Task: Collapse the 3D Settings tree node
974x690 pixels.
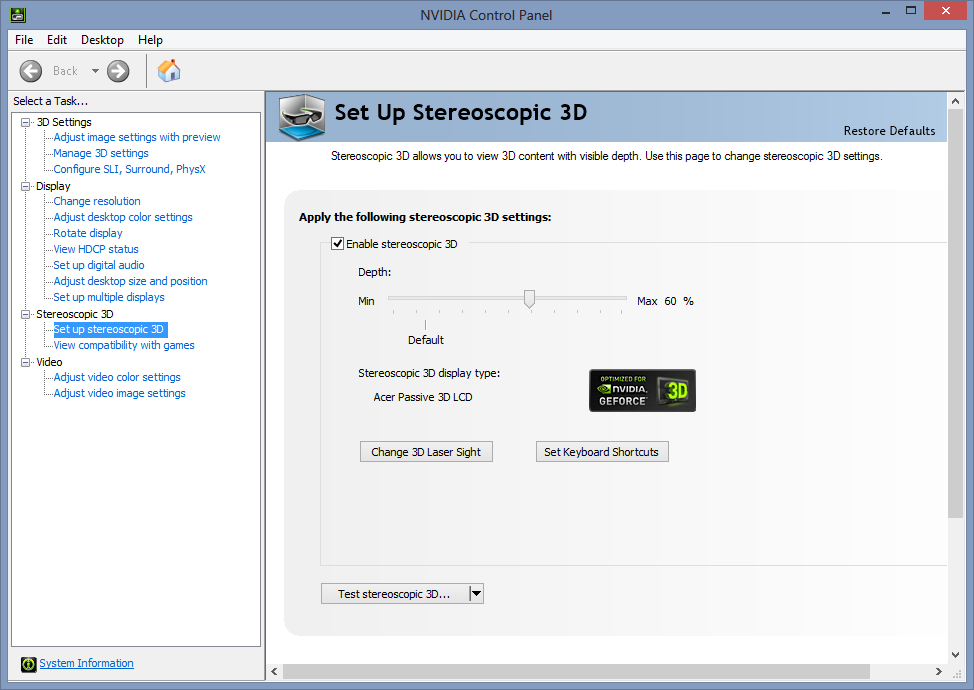Action: [25, 122]
